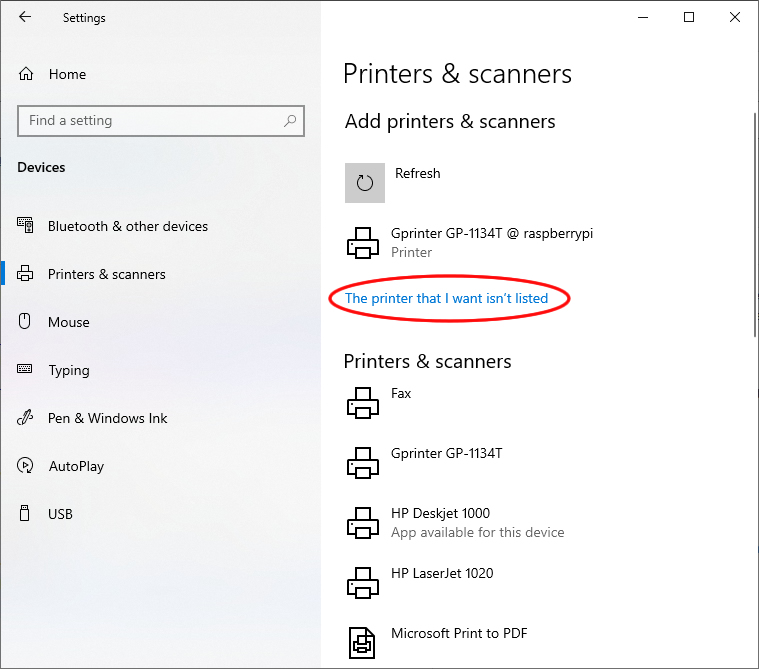Click the AutoPlay icon
Screen dimensions: 759x669
25,465
